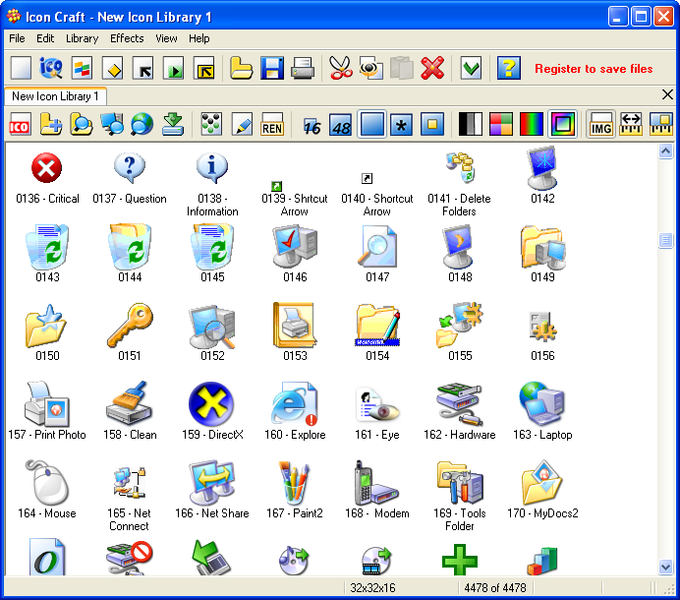680x600 pixels.
Task: Click the printer icon in toolbar
Action: [303, 68]
